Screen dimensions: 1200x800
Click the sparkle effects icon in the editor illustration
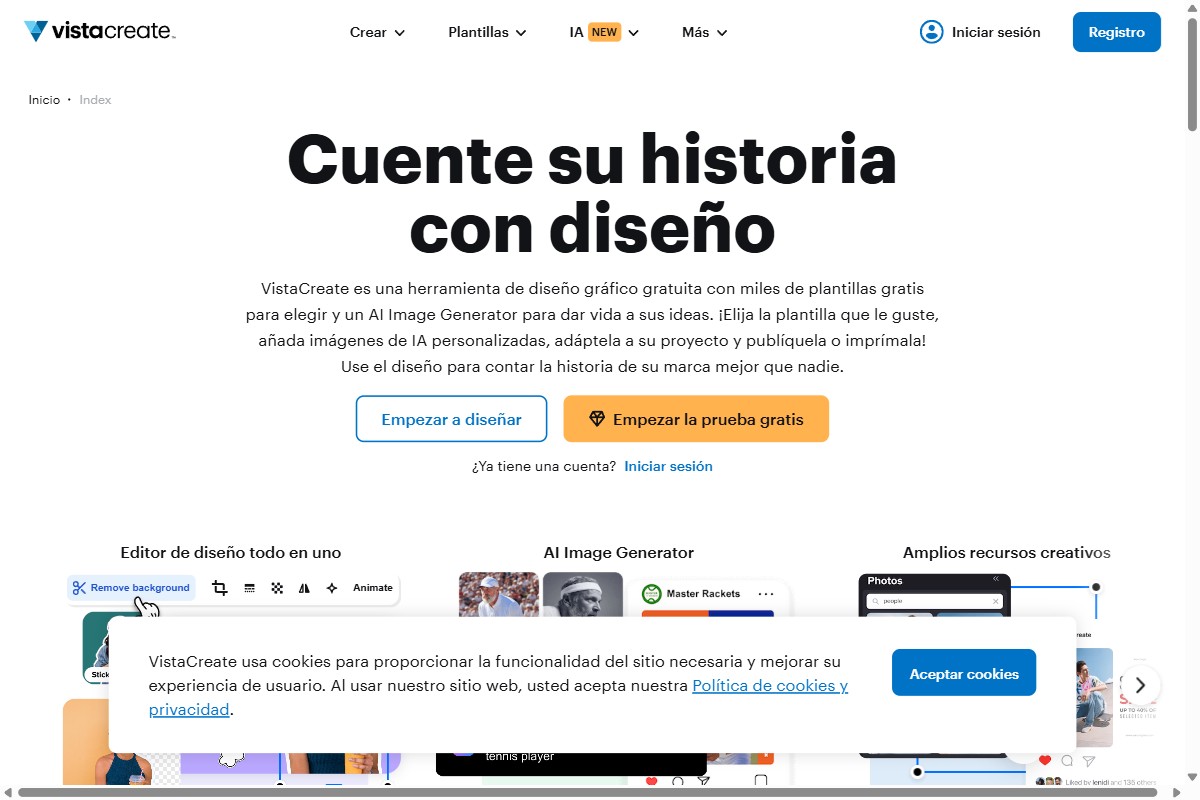pos(332,588)
